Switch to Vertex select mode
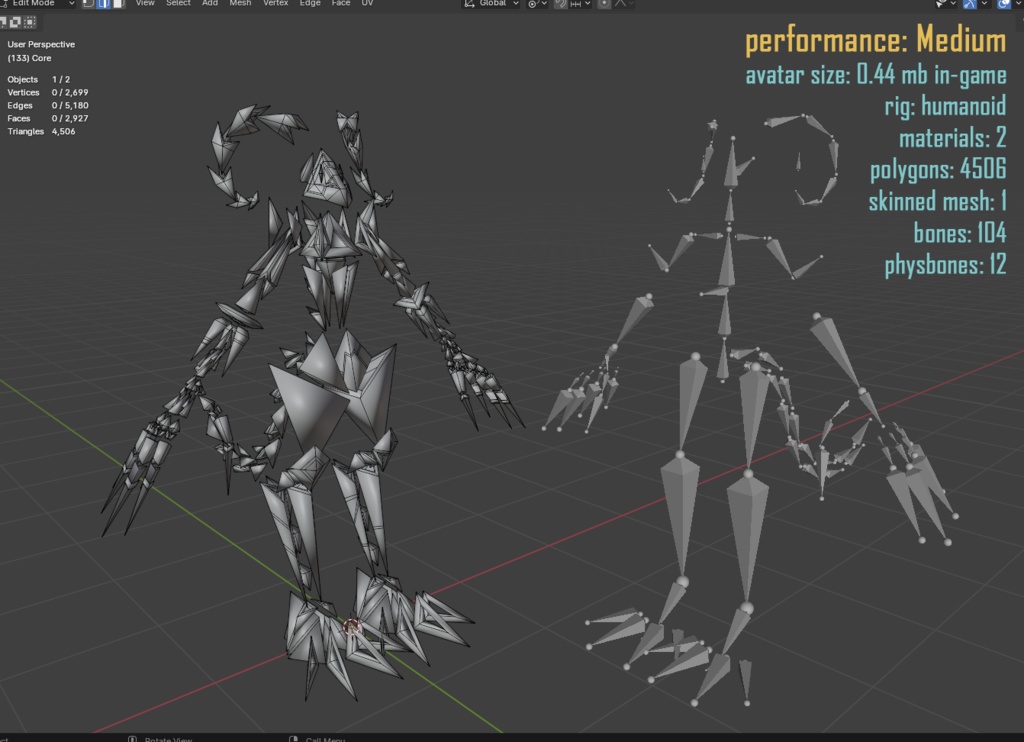 tap(88, 4)
